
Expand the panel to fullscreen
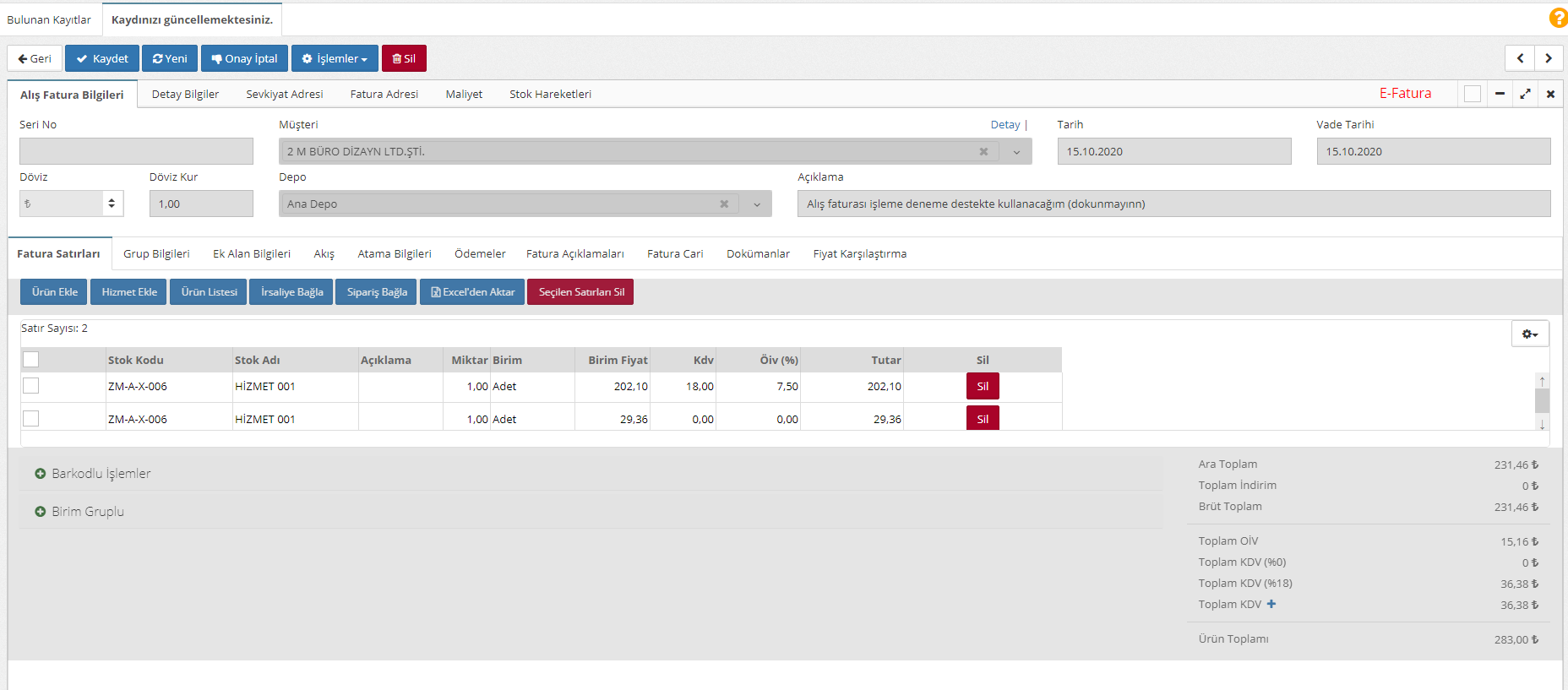(1525, 94)
